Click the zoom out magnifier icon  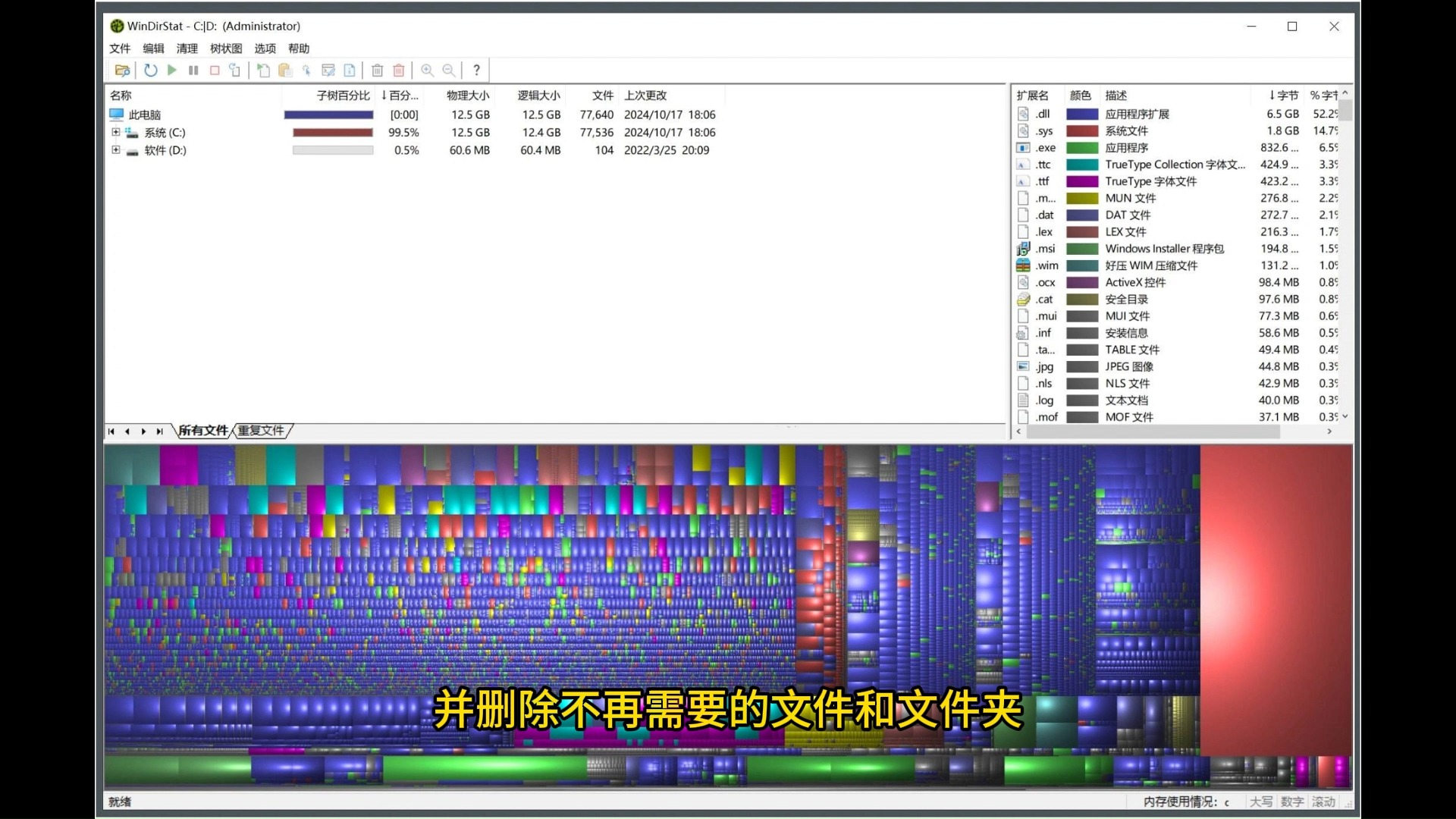(x=449, y=71)
